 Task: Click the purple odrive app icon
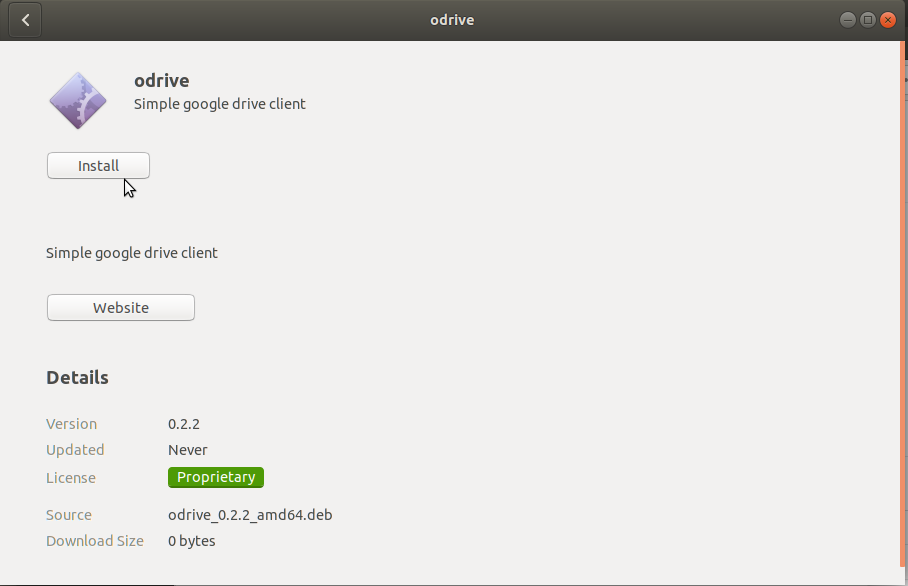78,101
